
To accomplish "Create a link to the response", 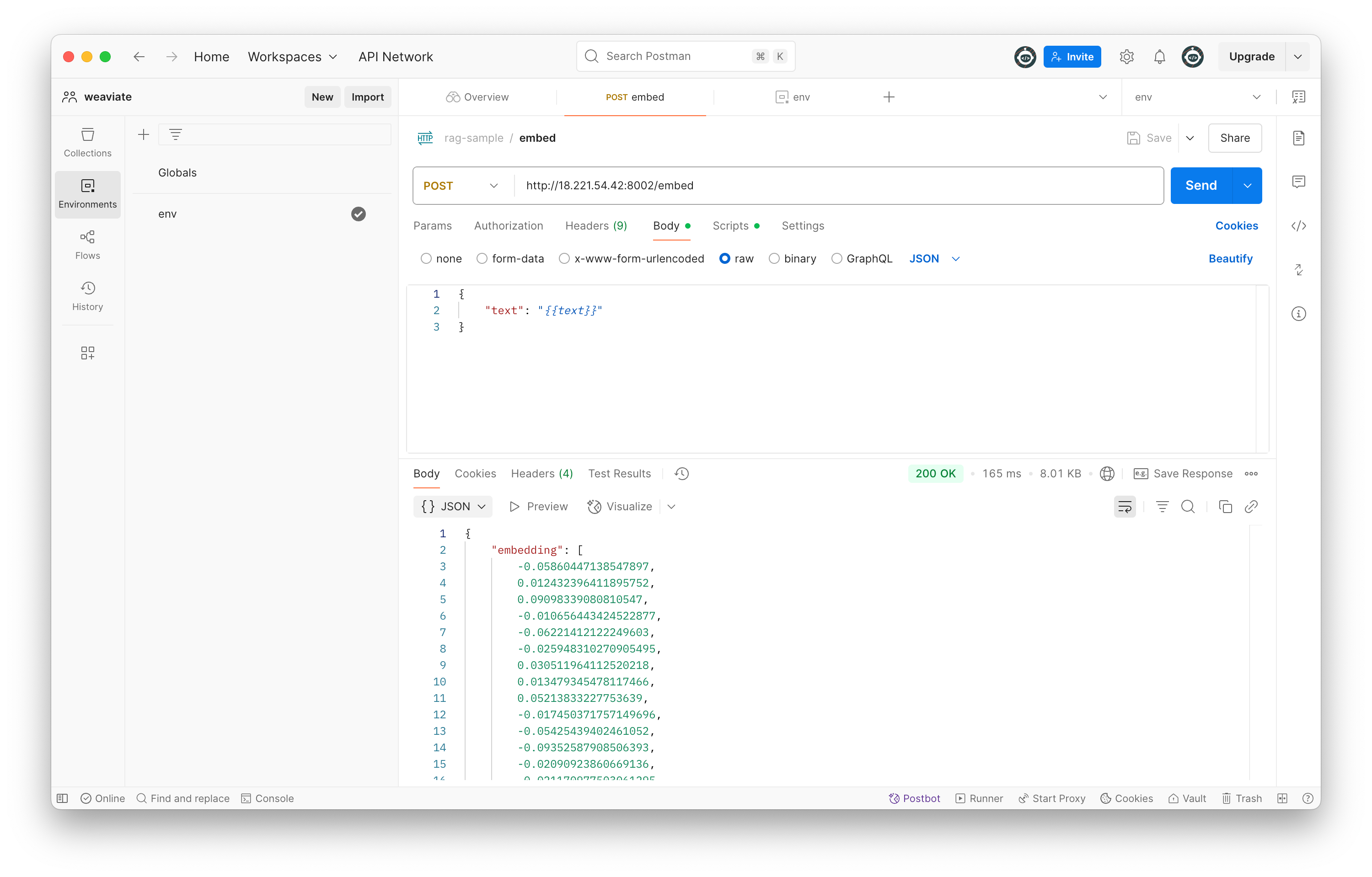I will click(x=1251, y=506).
